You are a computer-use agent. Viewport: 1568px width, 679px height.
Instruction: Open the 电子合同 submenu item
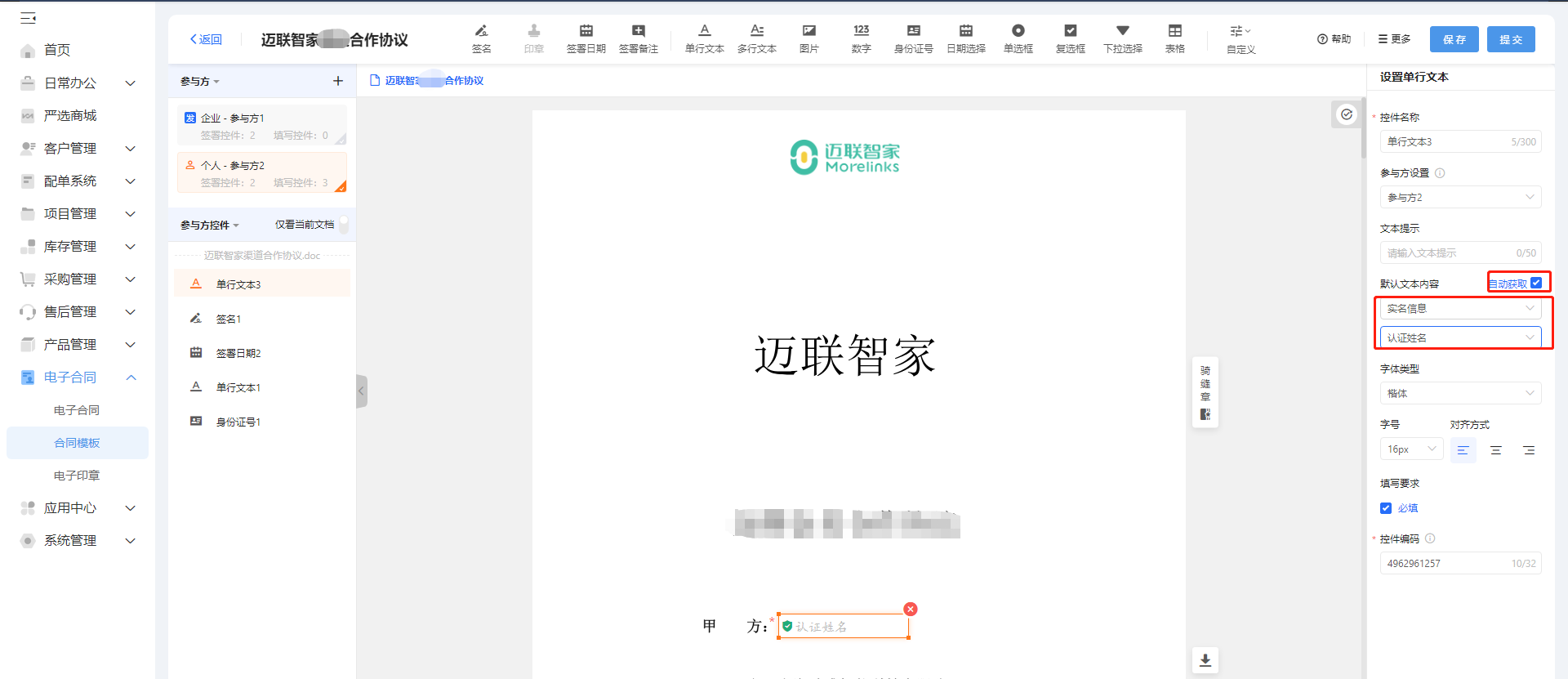[77, 410]
